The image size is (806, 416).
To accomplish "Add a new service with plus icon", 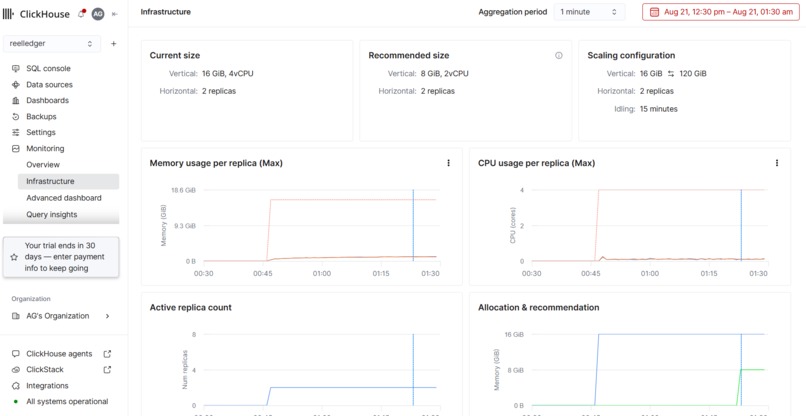I will click(114, 44).
